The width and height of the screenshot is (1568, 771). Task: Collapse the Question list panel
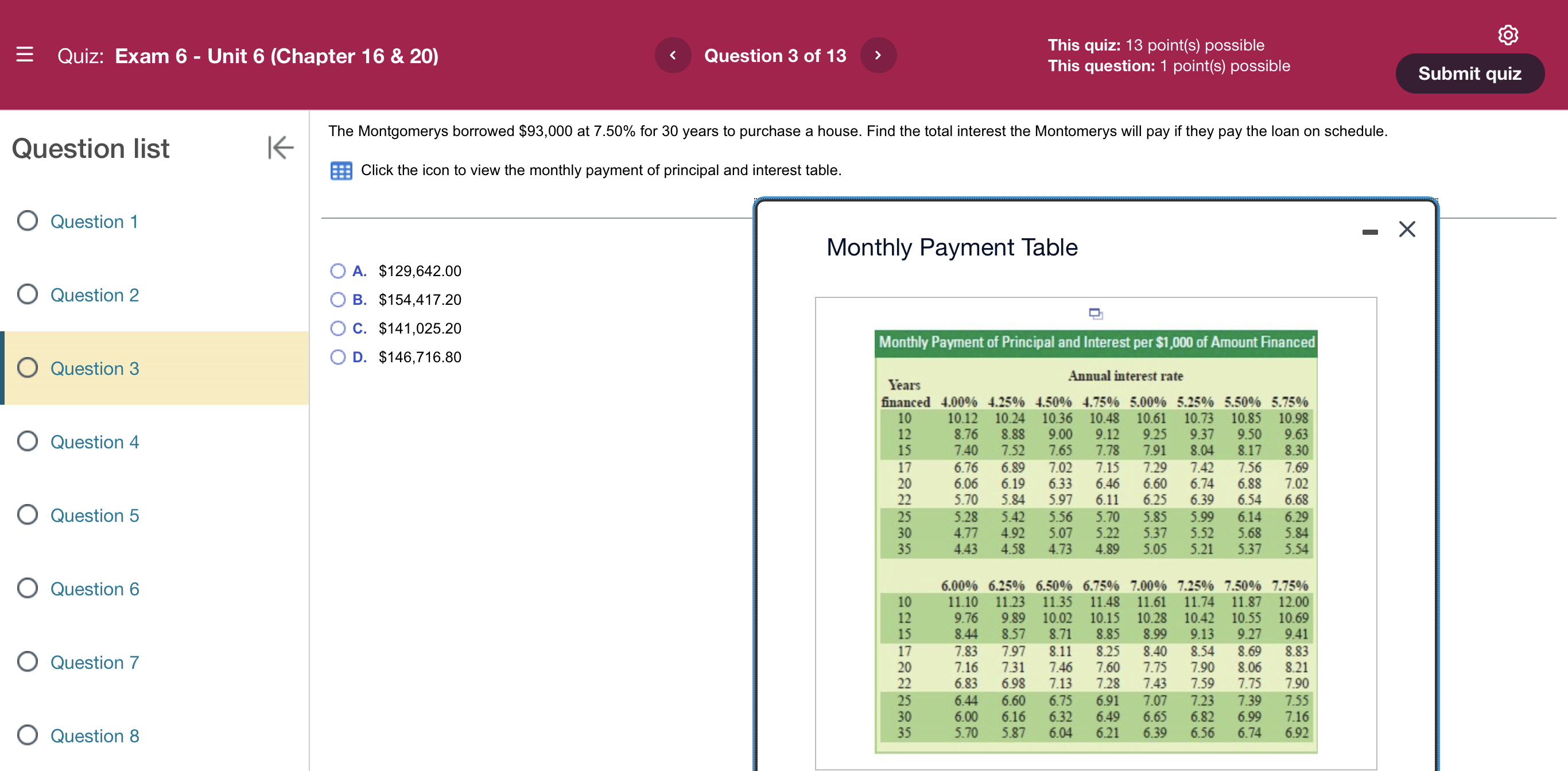(x=280, y=148)
